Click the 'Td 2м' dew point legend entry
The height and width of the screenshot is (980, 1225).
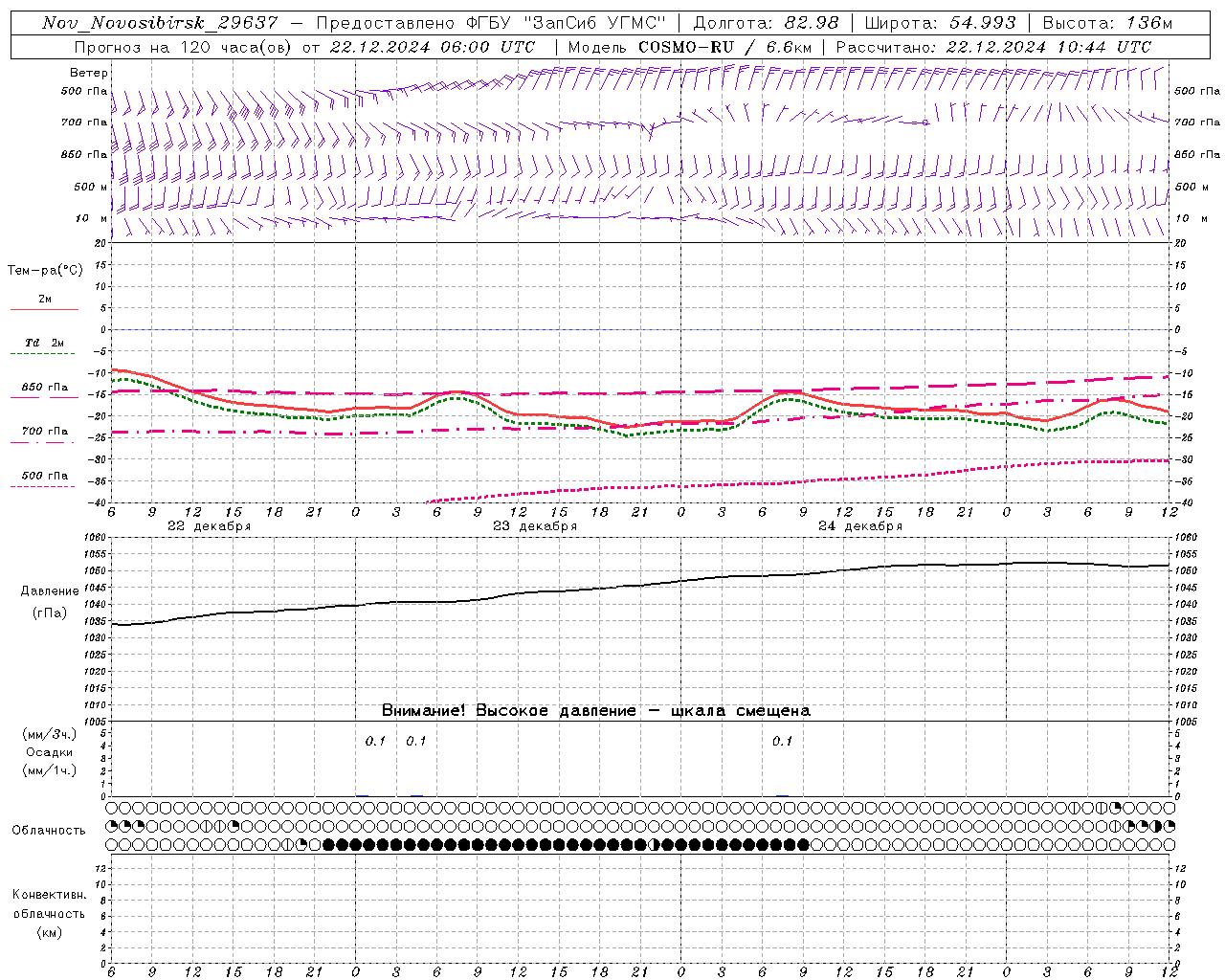pyautogui.click(x=44, y=343)
